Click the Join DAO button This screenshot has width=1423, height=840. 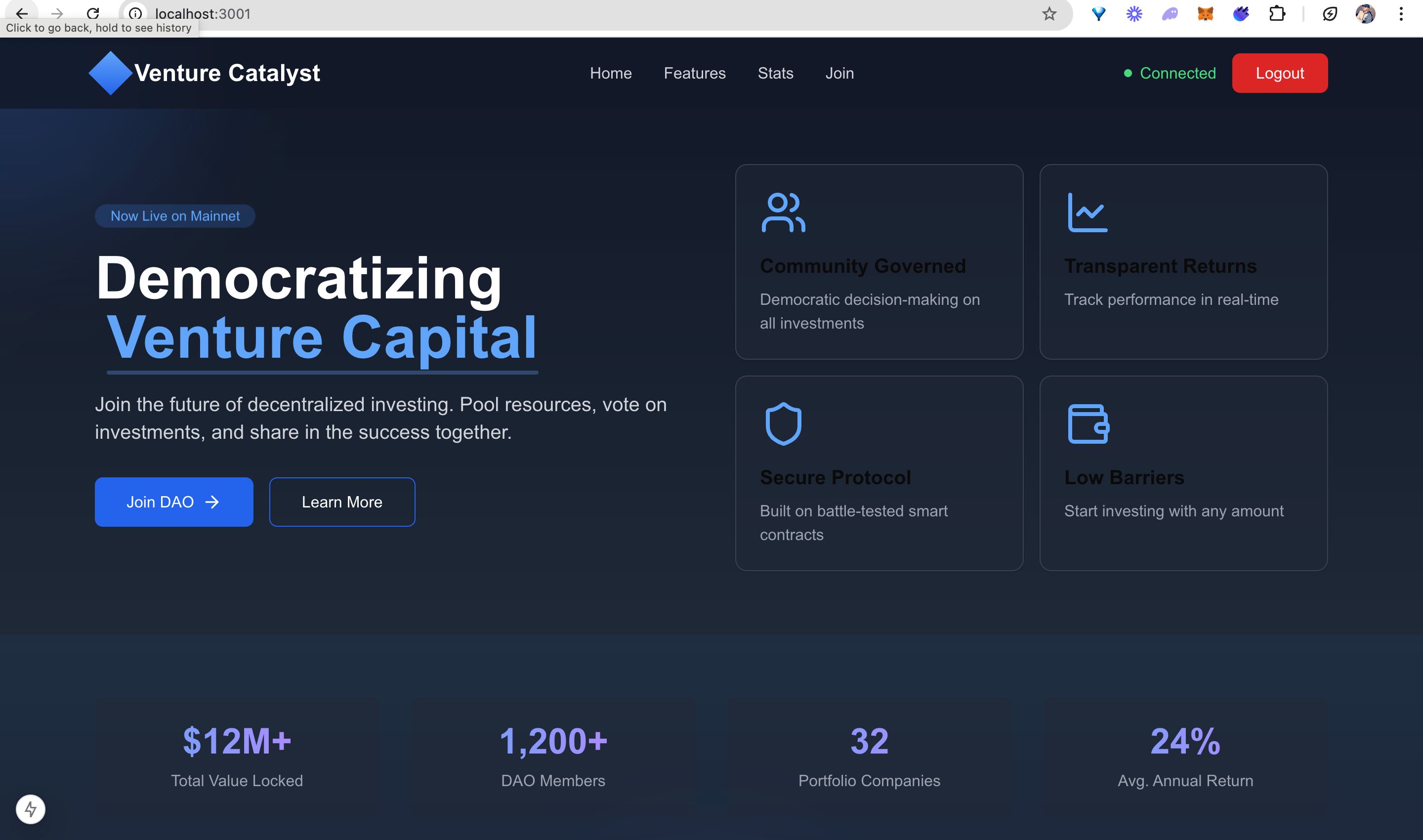coord(174,502)
